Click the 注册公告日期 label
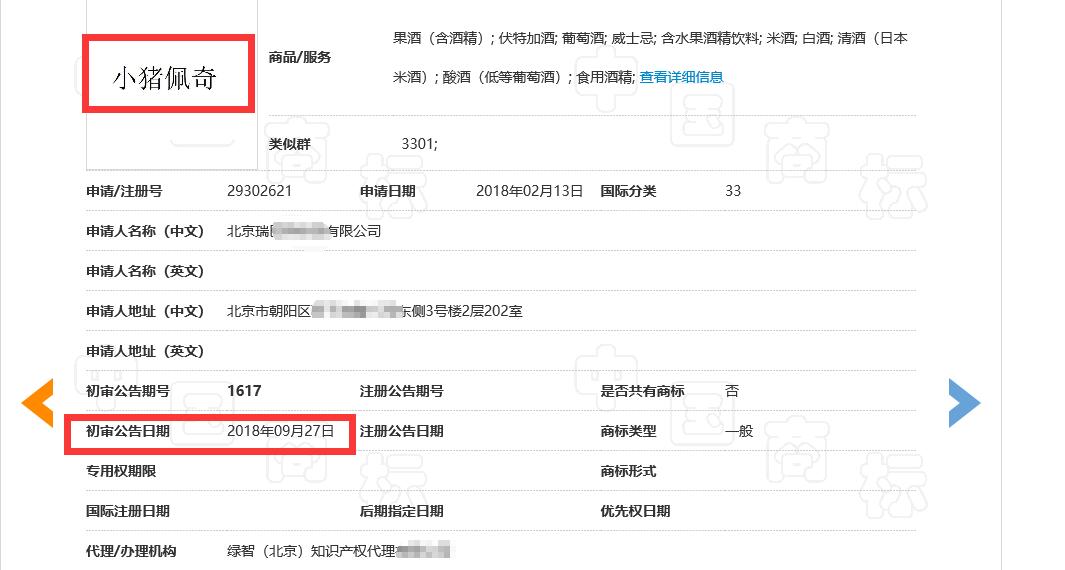1065x570 pixels. [402, 431]
